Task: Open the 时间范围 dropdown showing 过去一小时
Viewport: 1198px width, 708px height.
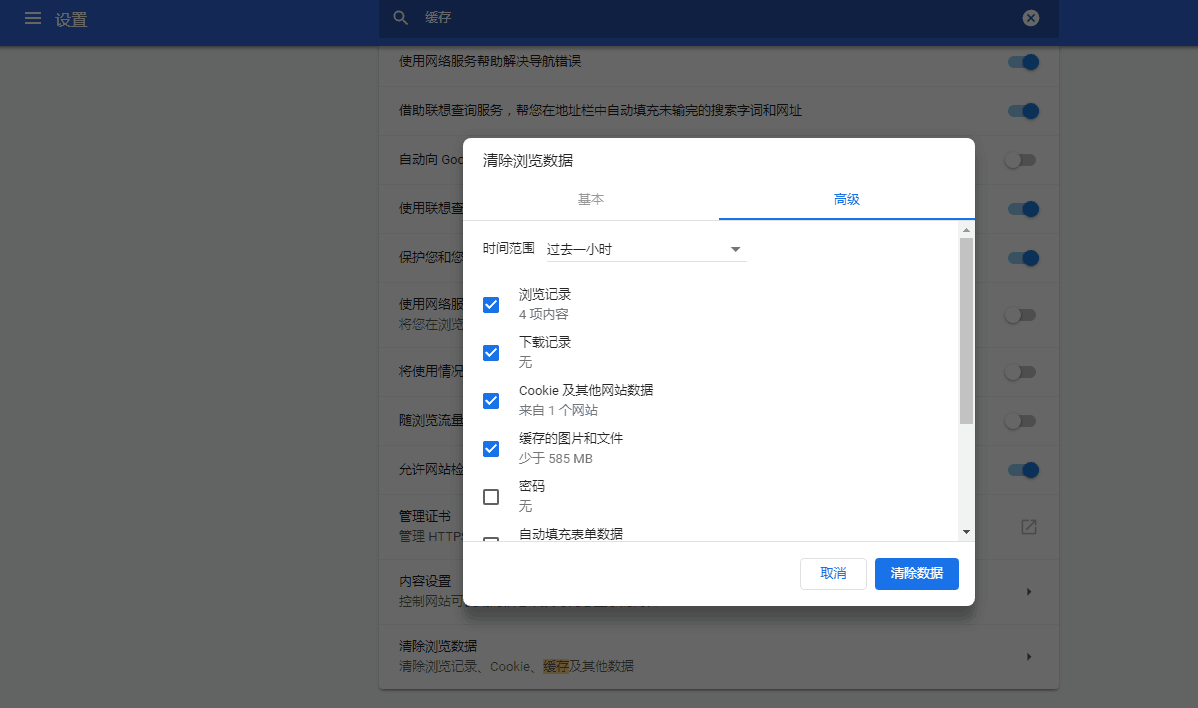Action: click(645, 249)
